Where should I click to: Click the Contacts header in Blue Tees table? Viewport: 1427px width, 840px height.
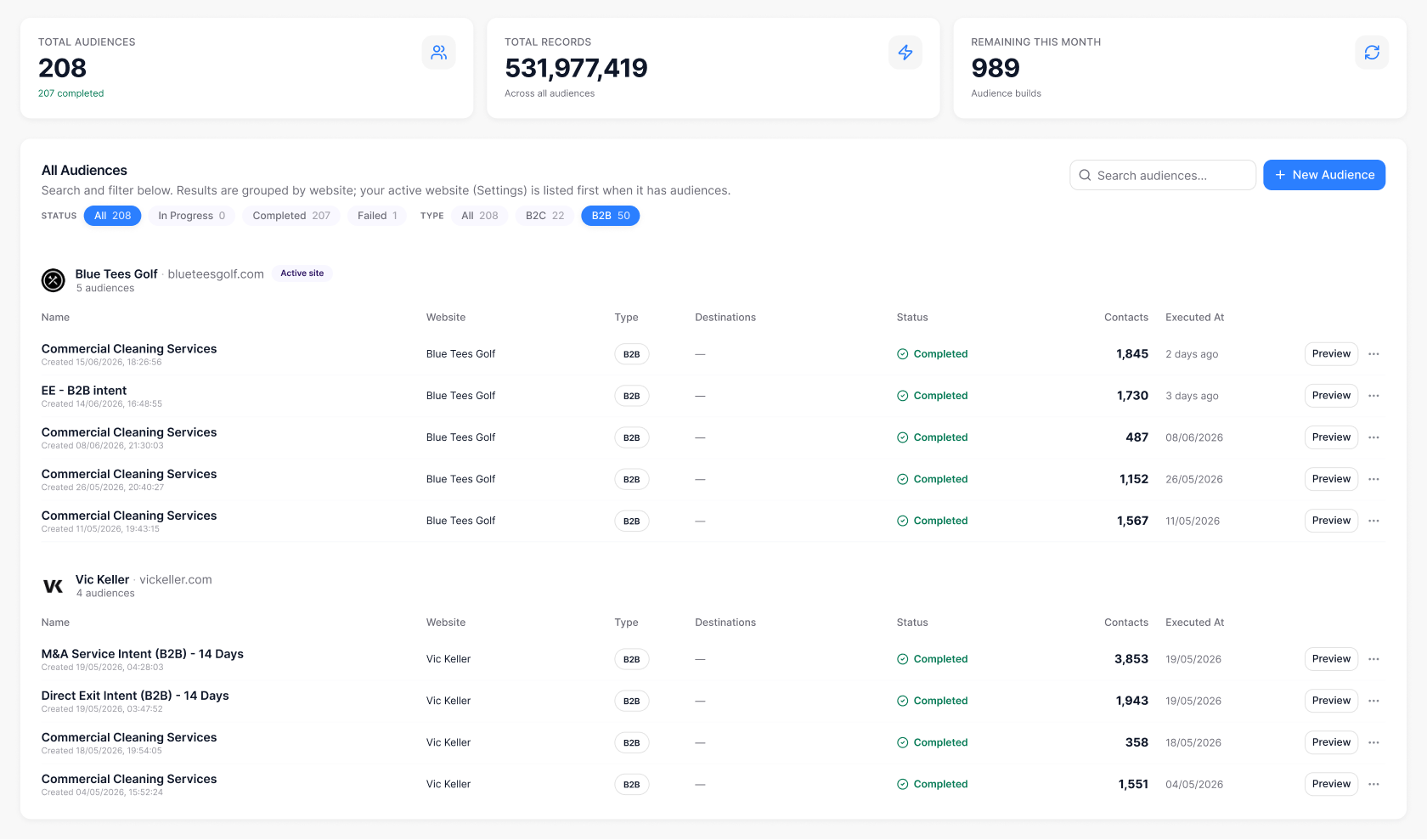pyautogui.click(x=1126, y=318)
